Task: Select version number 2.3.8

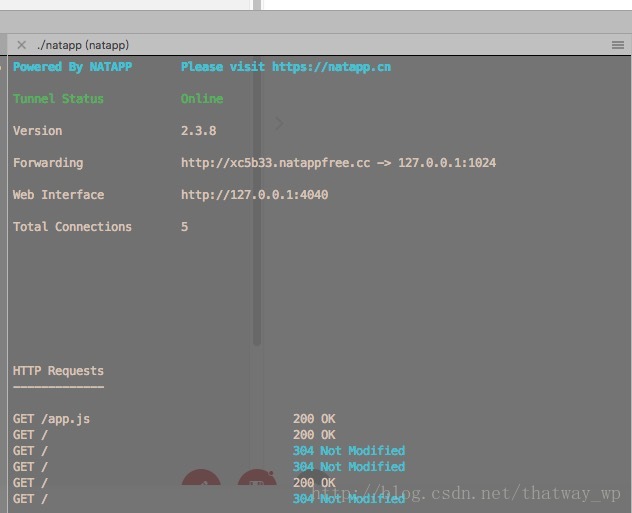Action: [198, 131]
